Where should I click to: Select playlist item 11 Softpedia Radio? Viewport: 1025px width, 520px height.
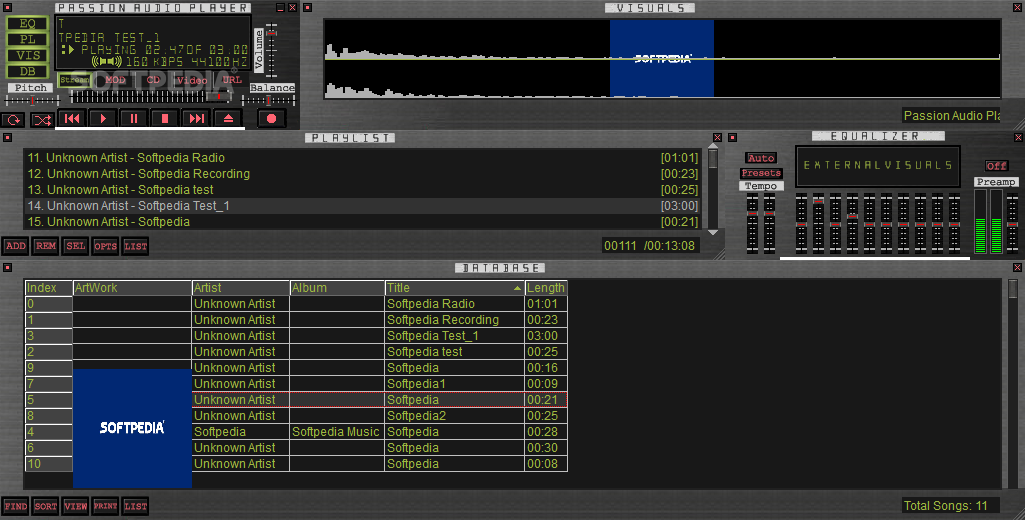[x=362, y=158]
